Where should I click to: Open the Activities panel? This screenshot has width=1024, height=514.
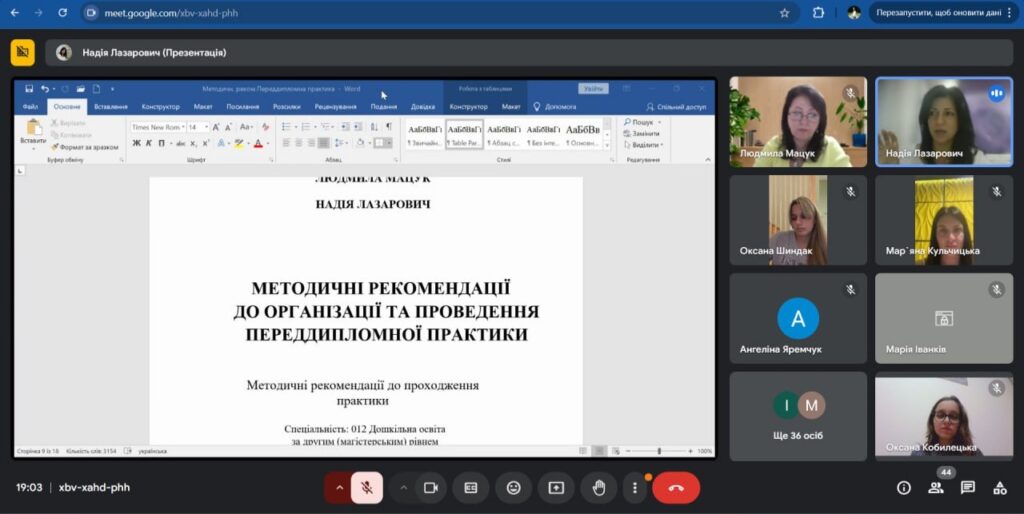1000,487
